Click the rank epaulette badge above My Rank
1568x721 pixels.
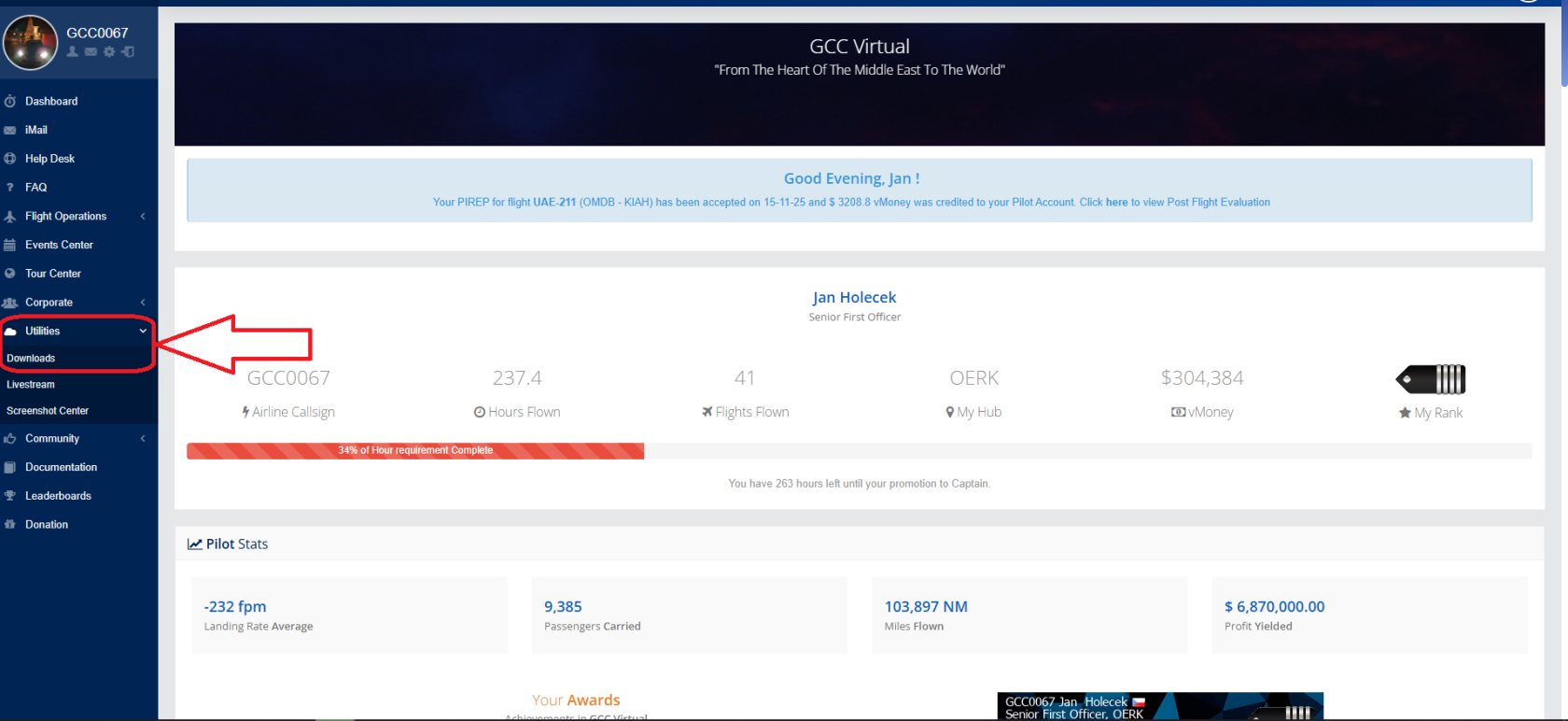pyautogui.click(x=1431, y=379)
